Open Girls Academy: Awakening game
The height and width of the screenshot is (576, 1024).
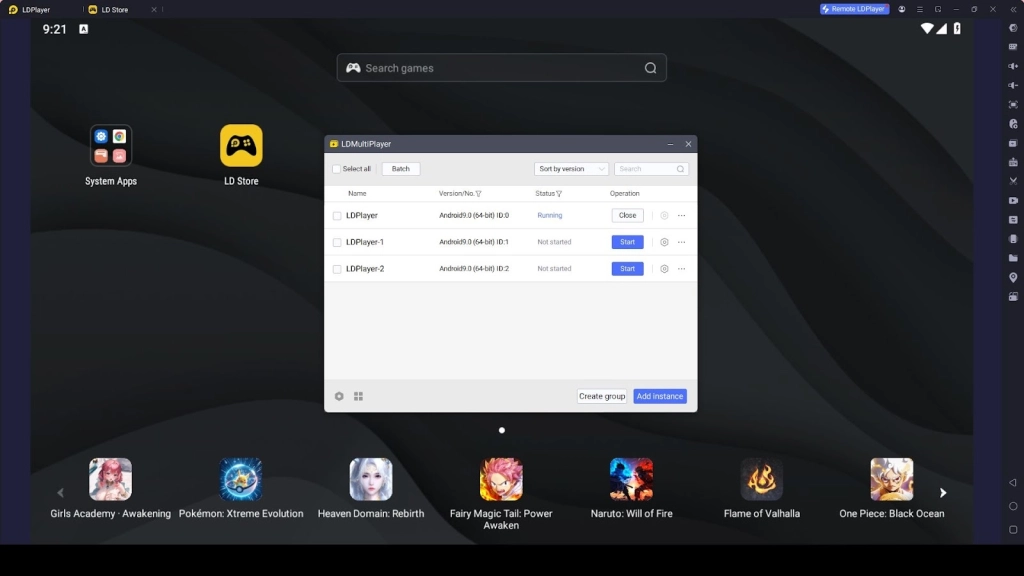(110, 488)
